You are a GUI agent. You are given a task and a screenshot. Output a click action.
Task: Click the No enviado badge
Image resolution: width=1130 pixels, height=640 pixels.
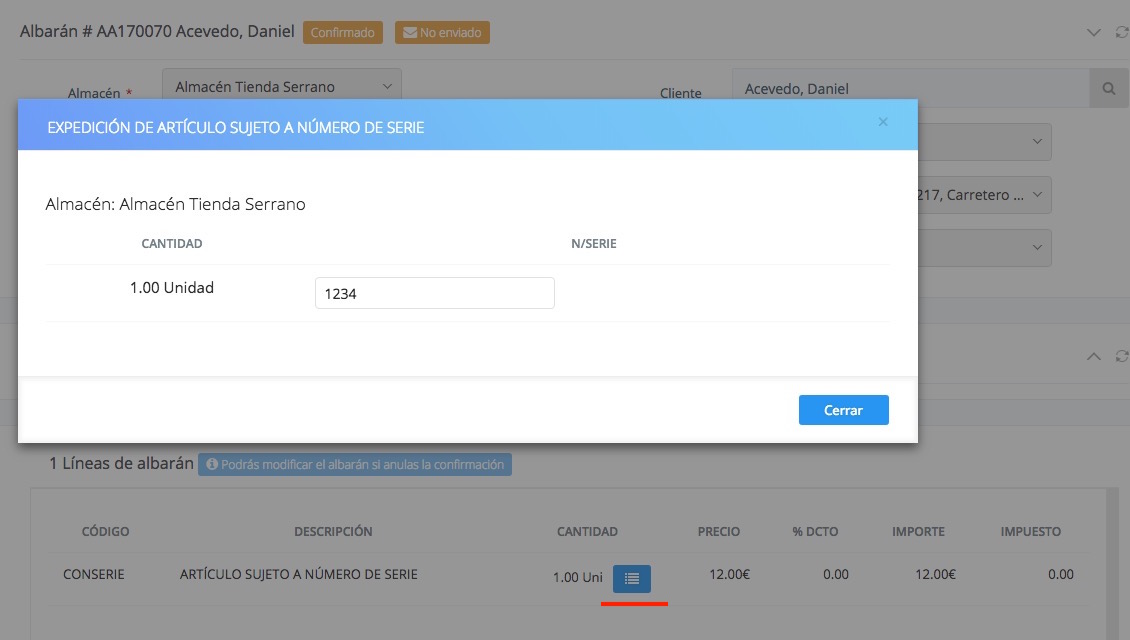click(442, 32)
